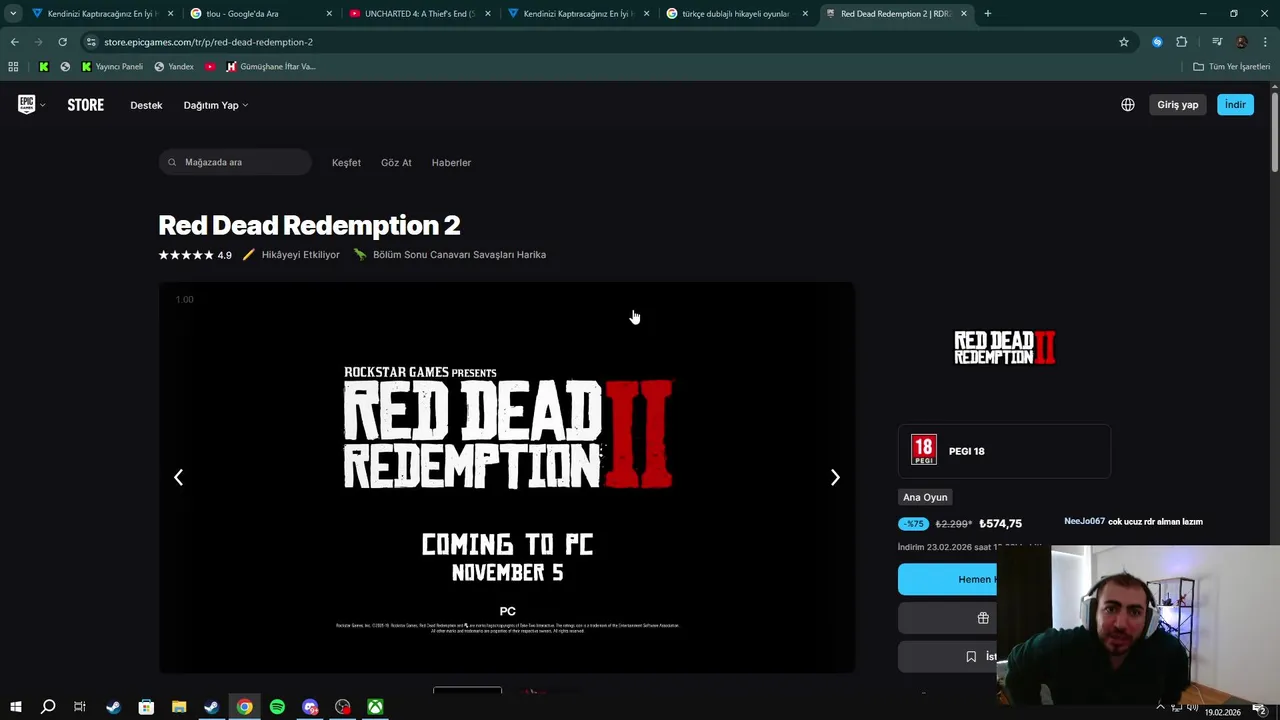
Task: Open the Haberler store section
Action: (451, 162)
